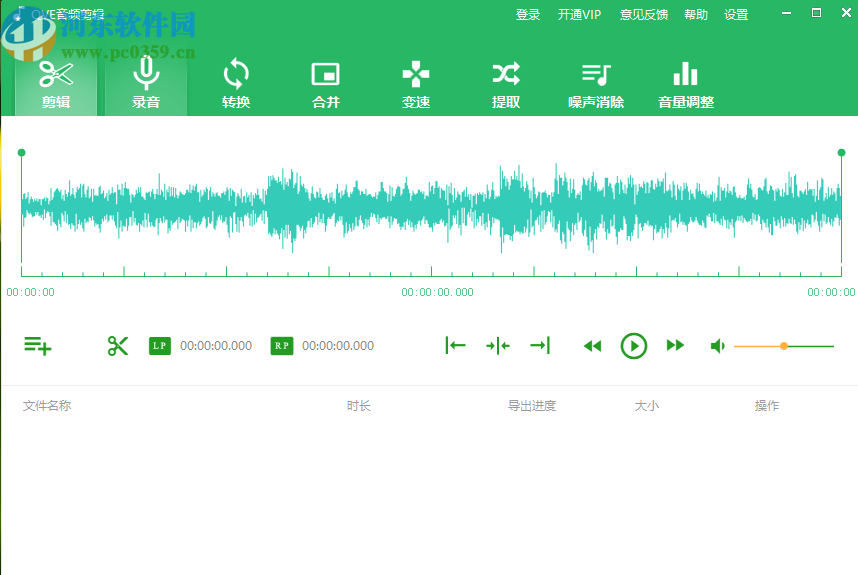Click the 导出进度 column header

click(532, 405)
